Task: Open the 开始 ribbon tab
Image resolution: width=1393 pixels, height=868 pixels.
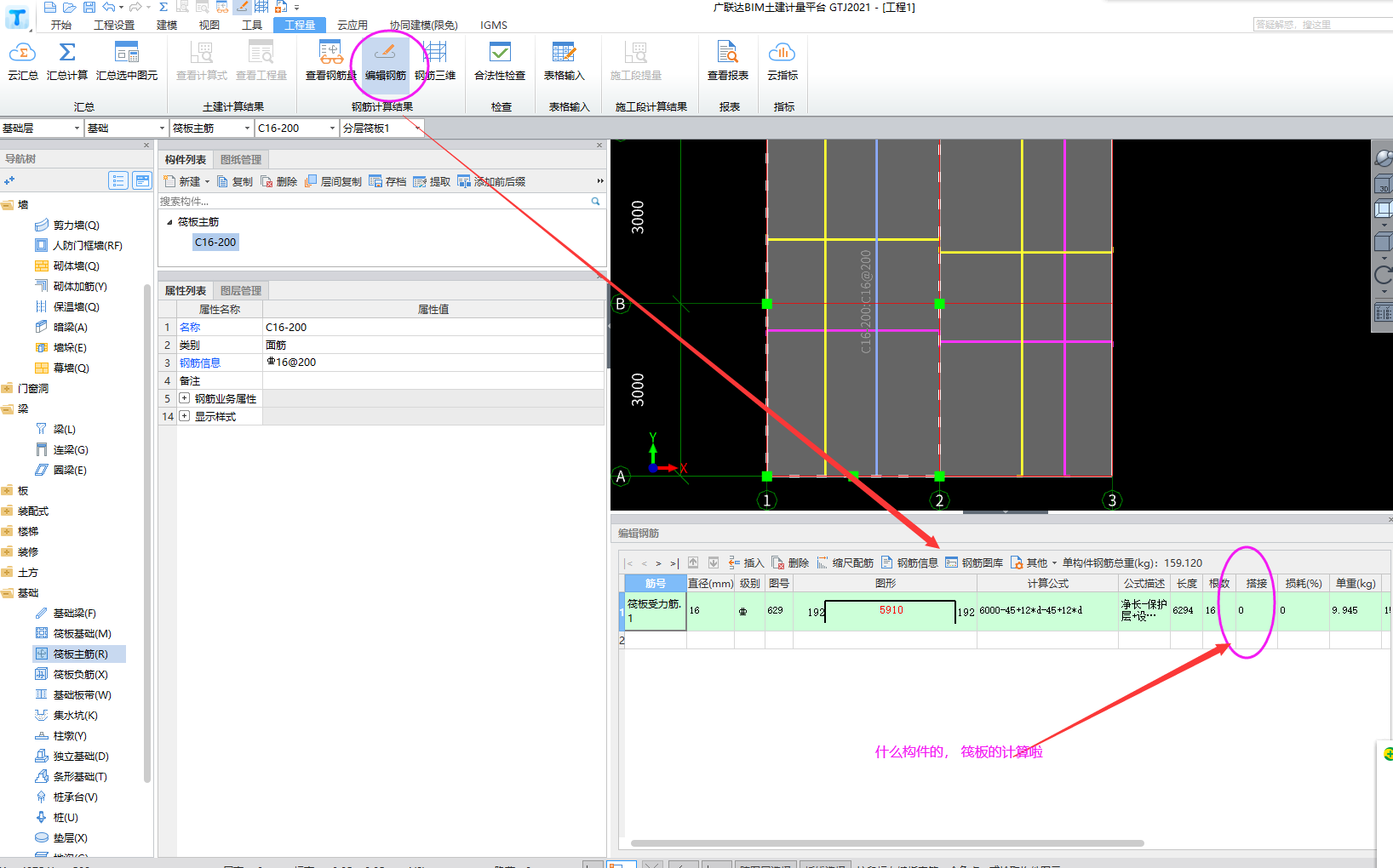Action: pyautogui.click(x=61, y=25)
